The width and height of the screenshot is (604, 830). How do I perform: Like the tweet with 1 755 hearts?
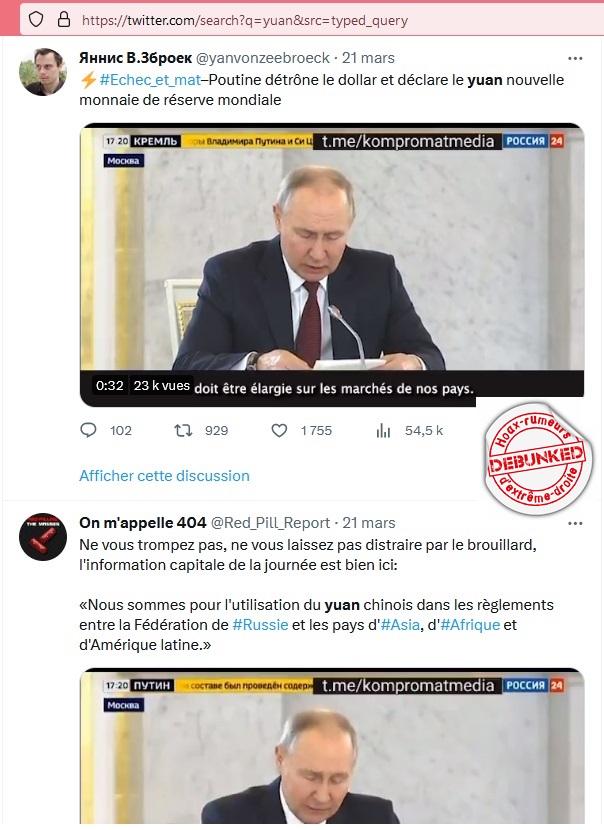coord(279,430)
